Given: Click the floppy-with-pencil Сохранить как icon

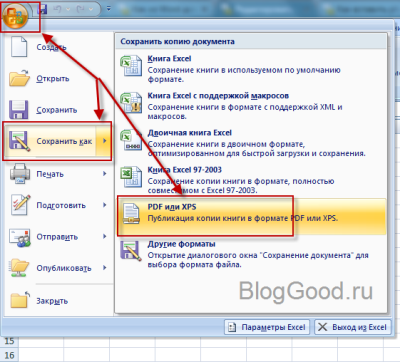Looking at the screenshot, I should (19, 141).
